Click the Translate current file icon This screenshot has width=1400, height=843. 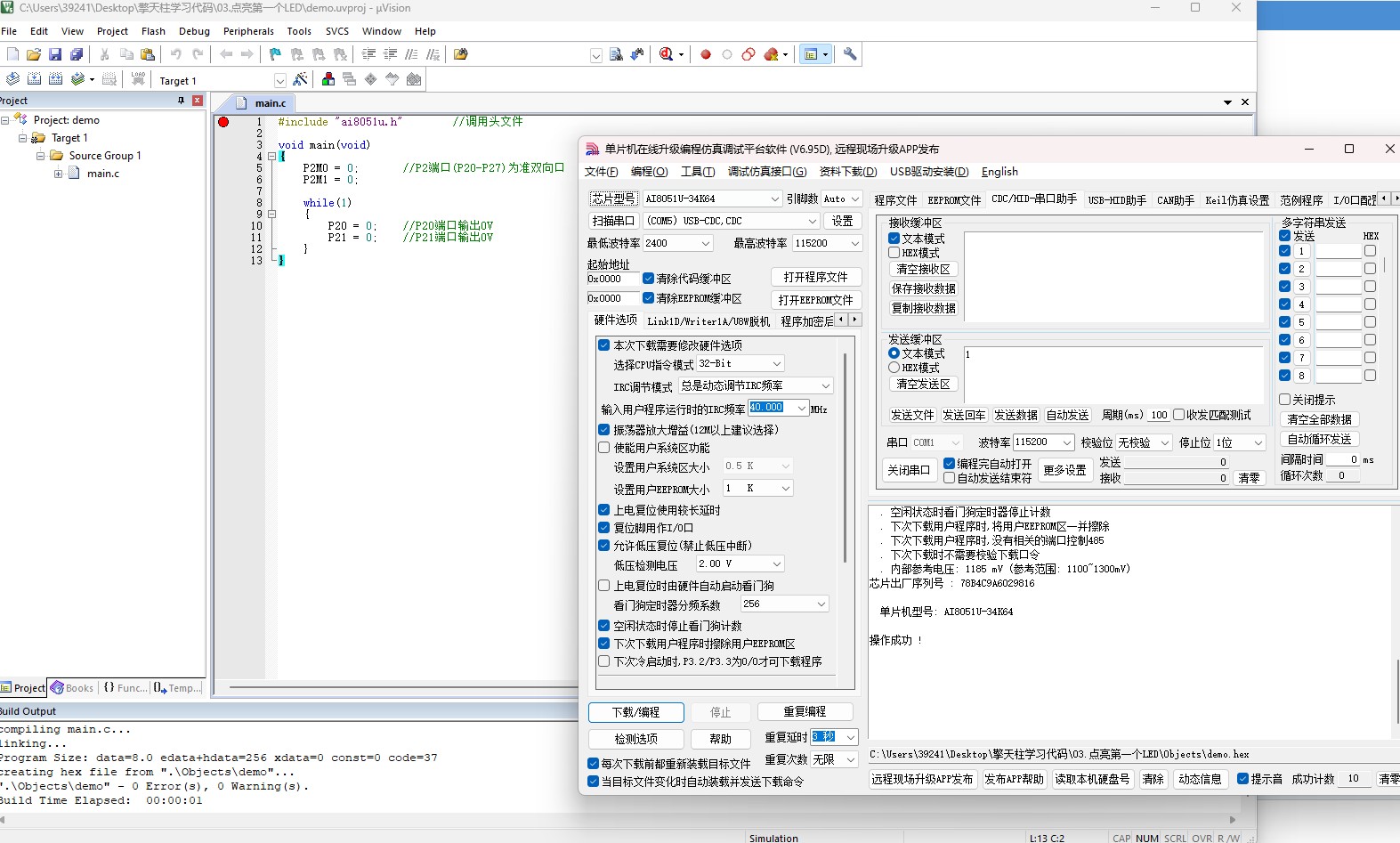(x=12, y=79)
